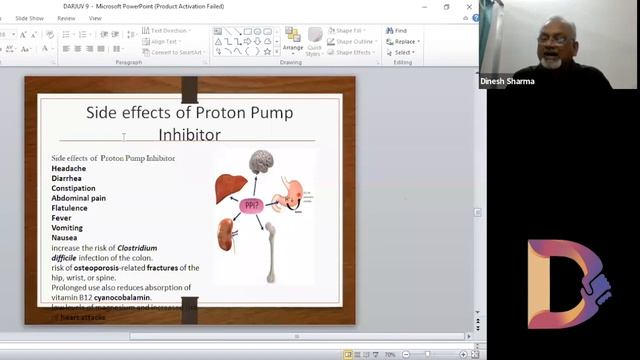The height and width of the screenshot is (360, 640).
Task: Minimize the ribbon chevron
Action: (465, 18)
